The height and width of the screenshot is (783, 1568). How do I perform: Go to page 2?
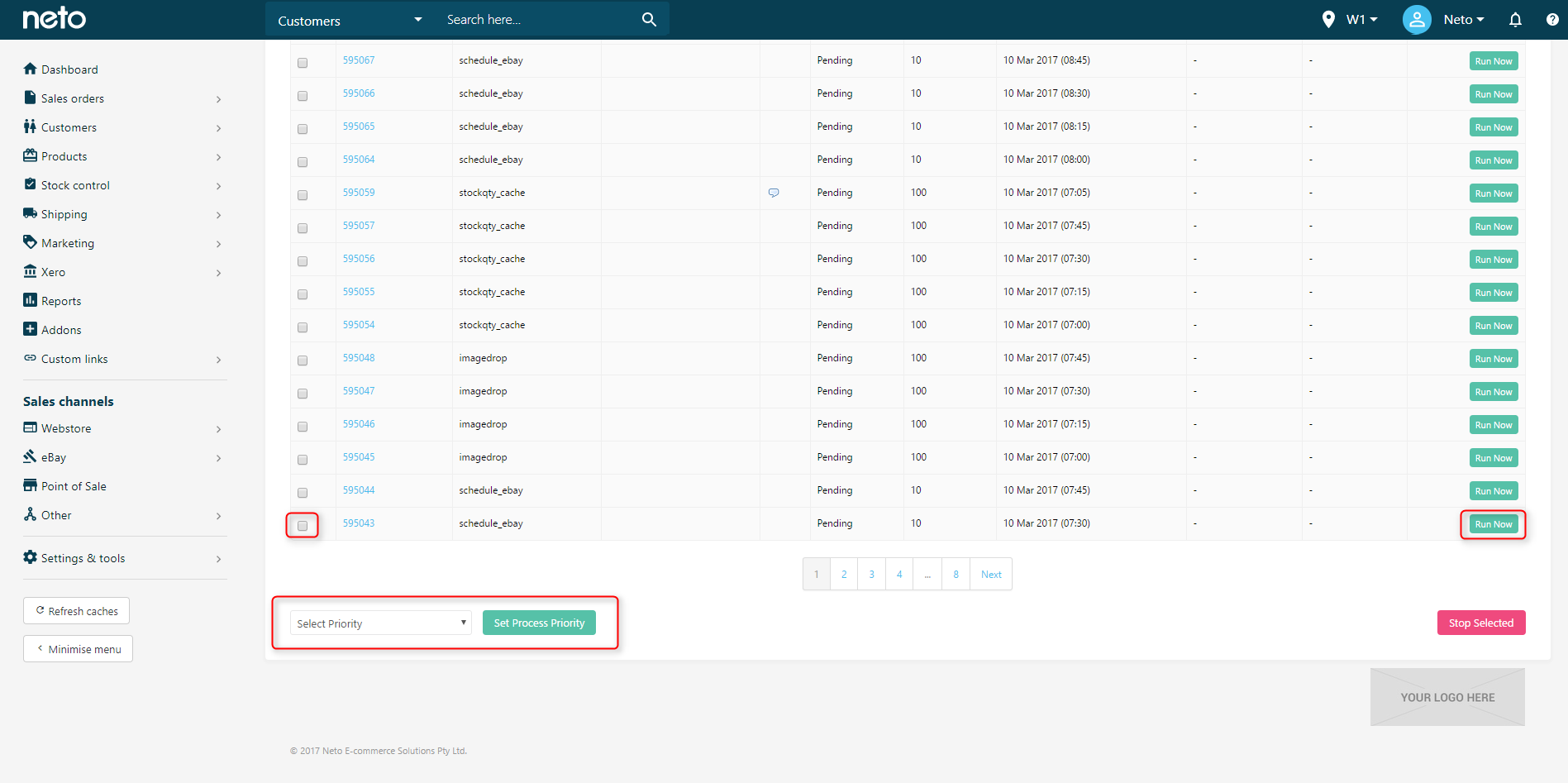(844, 574)
